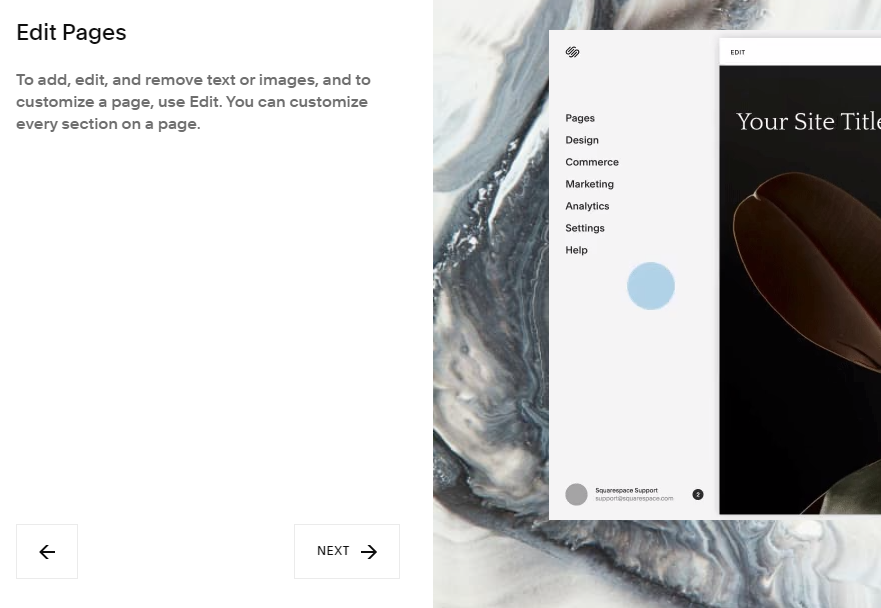The width and height of the screenshot is (881, 608).
Task: Click the right arrow icon beside NEXT
Action: [369, 552]
